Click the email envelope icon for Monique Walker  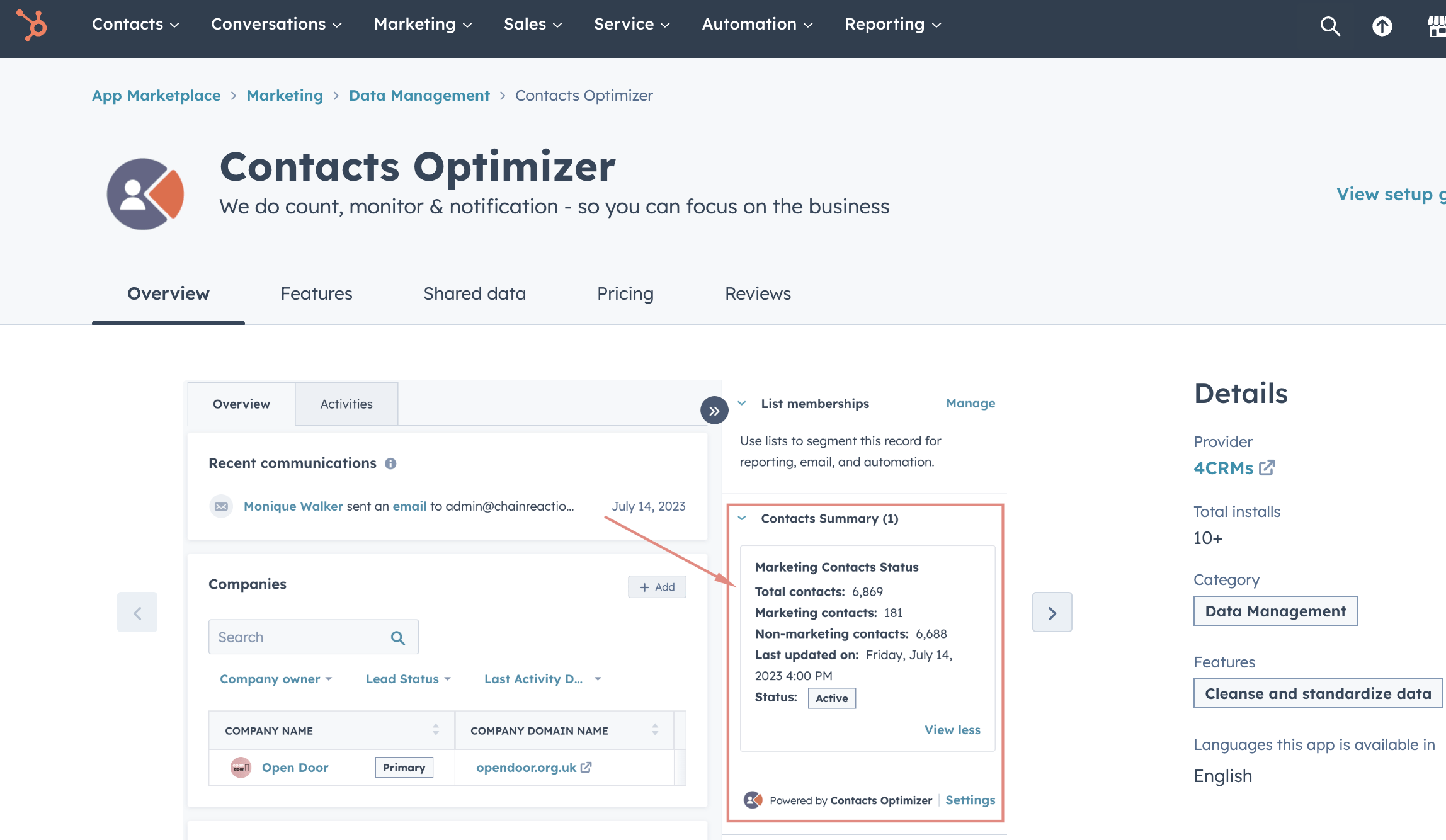pos(221,506)
